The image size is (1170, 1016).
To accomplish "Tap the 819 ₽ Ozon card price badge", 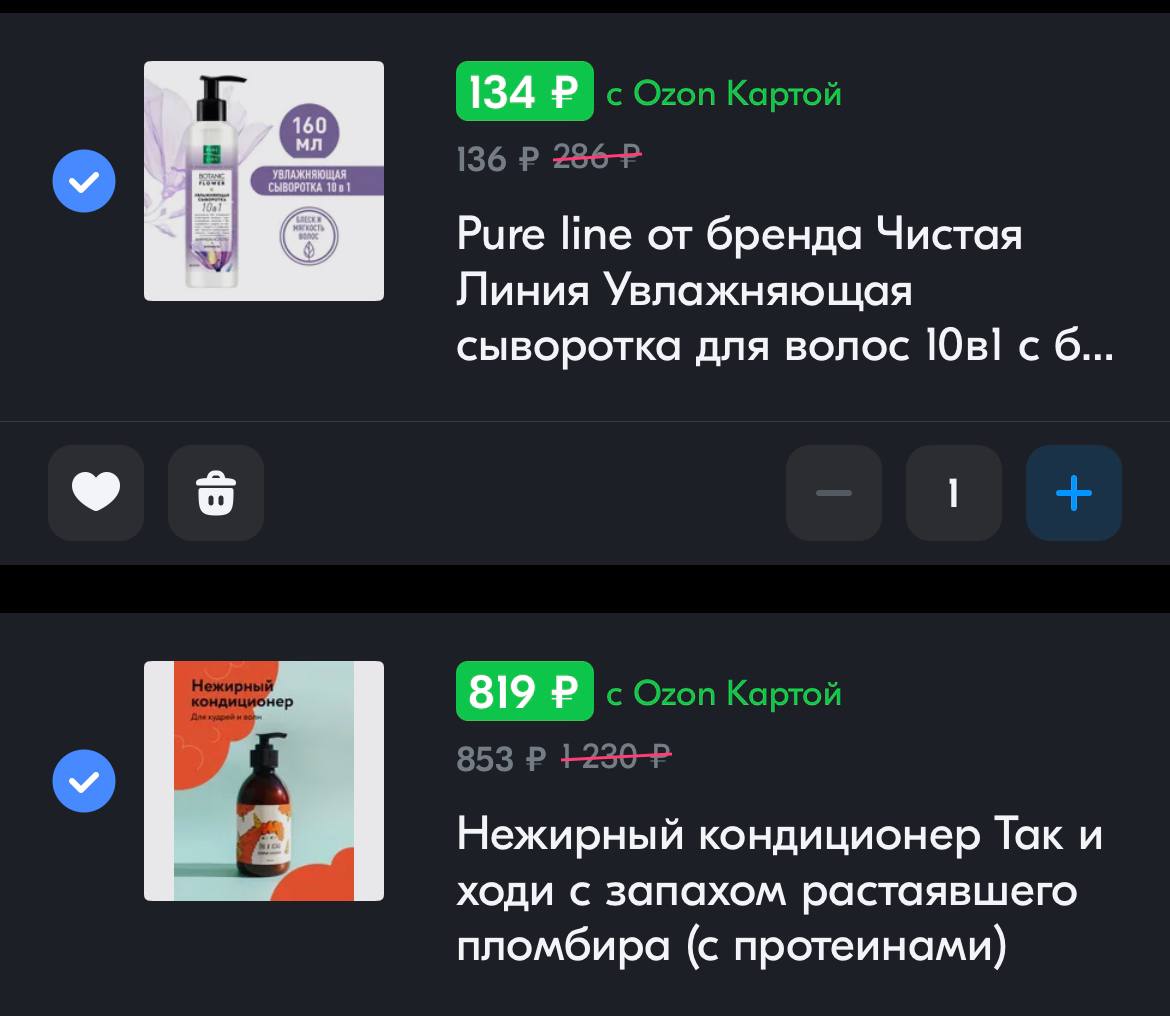I will tap(525, 691).
